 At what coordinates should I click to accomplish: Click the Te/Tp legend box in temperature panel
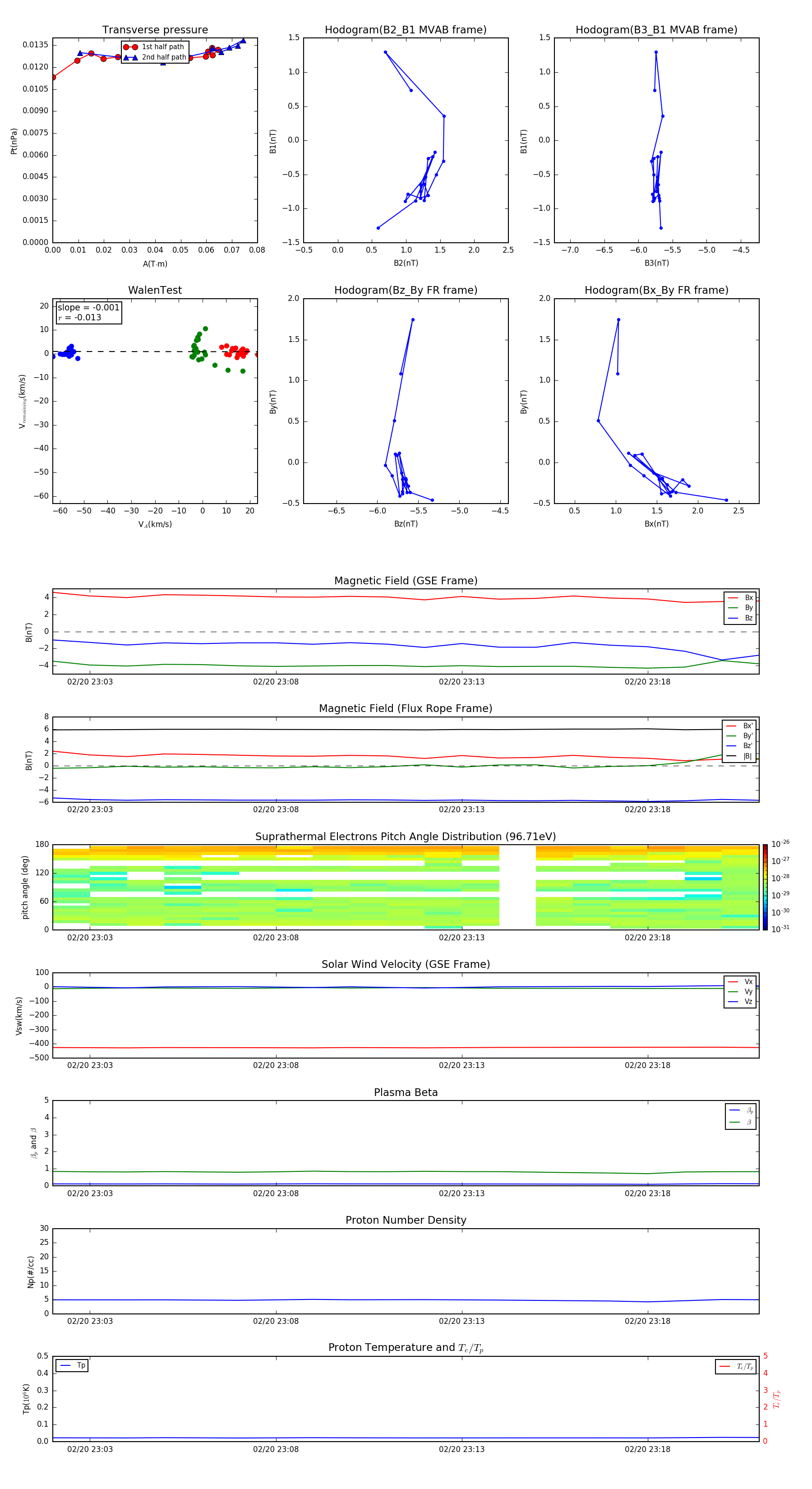[736, 1366]
